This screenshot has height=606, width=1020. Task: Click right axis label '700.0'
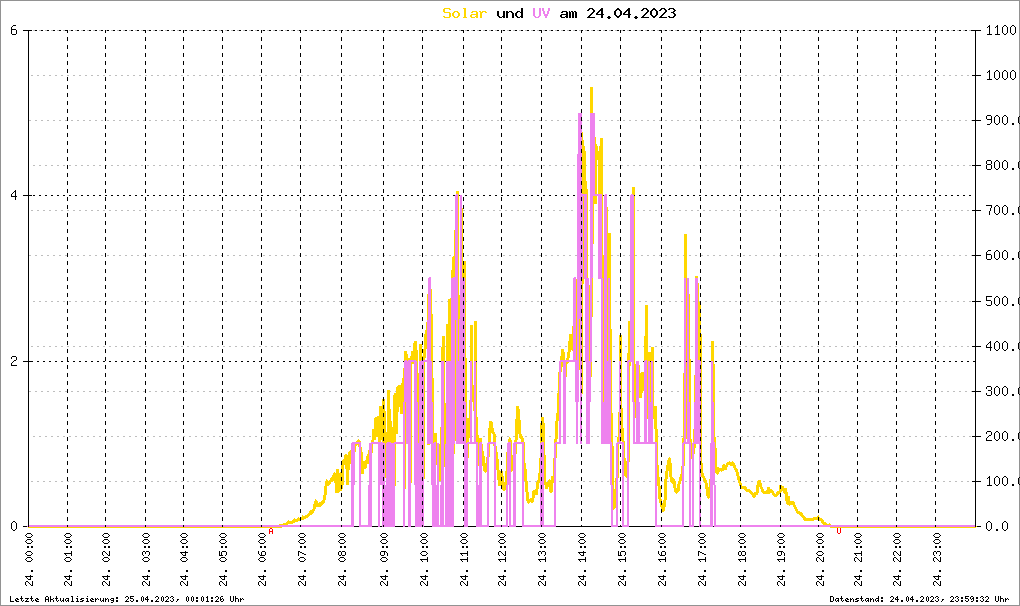pos(1002,211)
